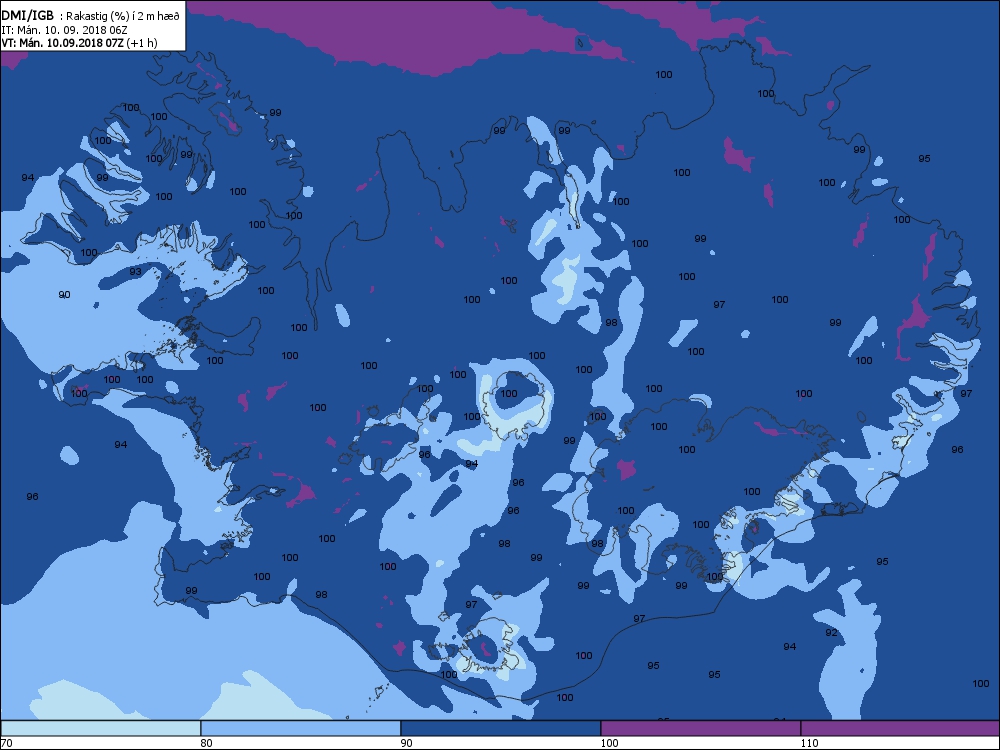This screenshot has width=1000, height=750.
Task: Click the 'Rakastig (%) í 2 m hæð' label
Action: point(122,17)
